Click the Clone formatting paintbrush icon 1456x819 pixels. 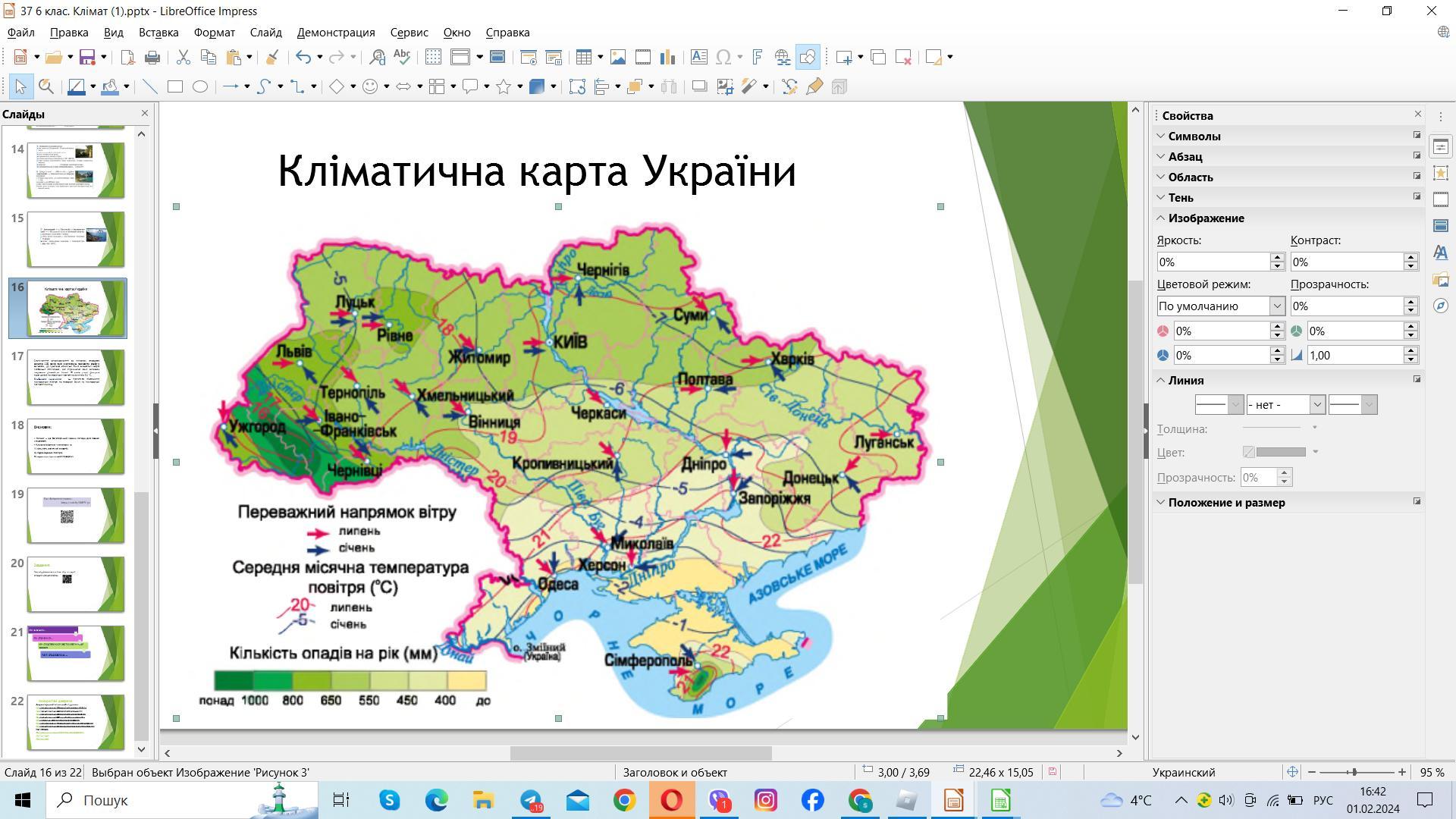point(271,57)
